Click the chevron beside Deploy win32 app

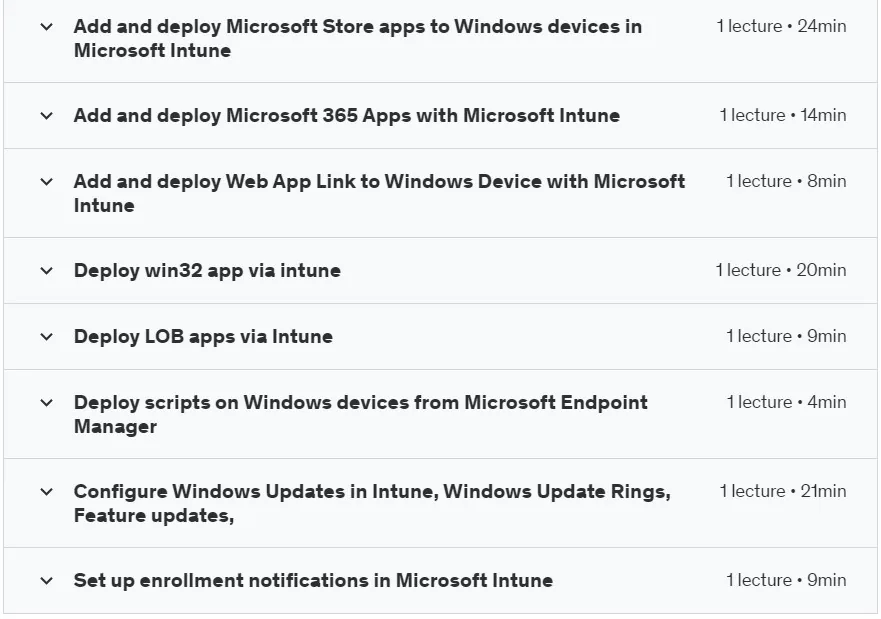[x=47, y=271]
